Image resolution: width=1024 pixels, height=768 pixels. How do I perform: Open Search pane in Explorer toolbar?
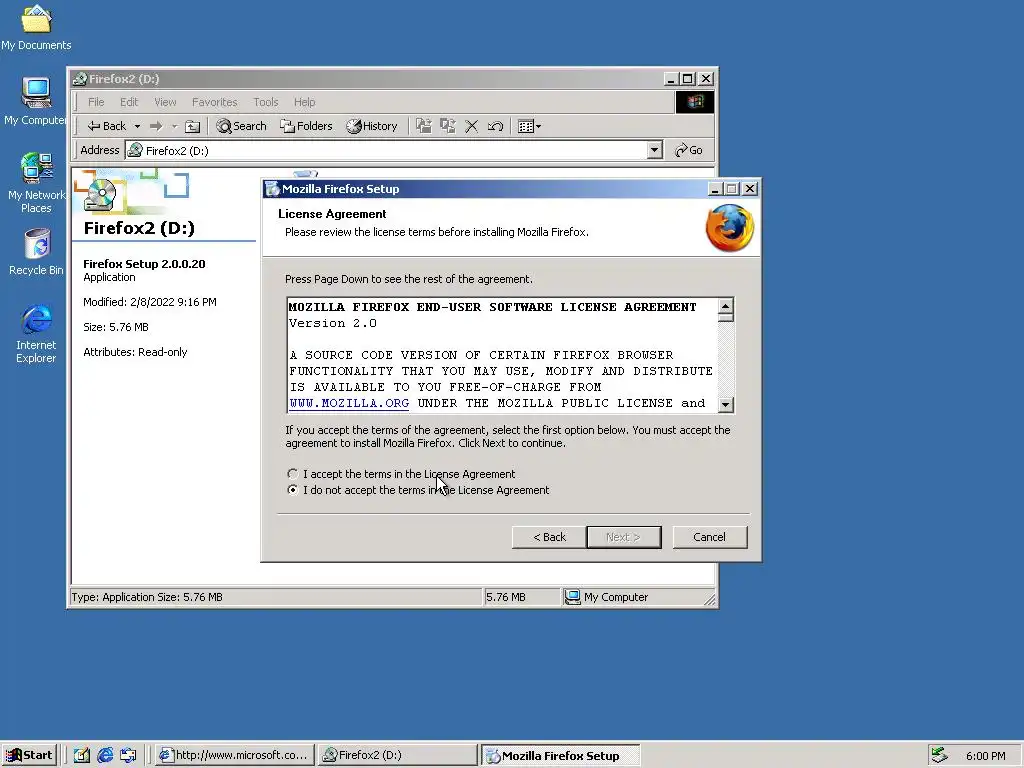[242, 126]
